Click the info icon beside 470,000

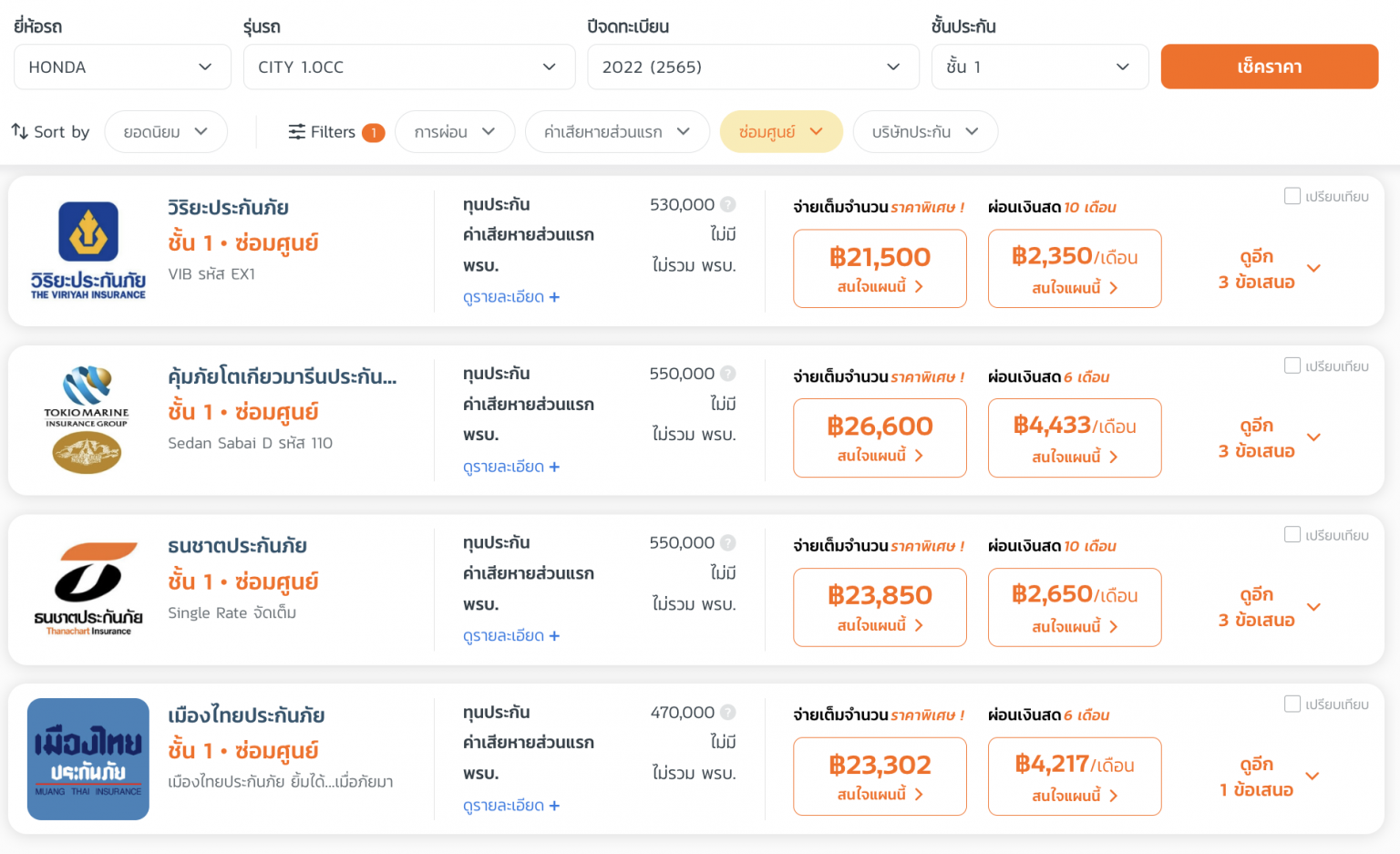coord(727,713)
